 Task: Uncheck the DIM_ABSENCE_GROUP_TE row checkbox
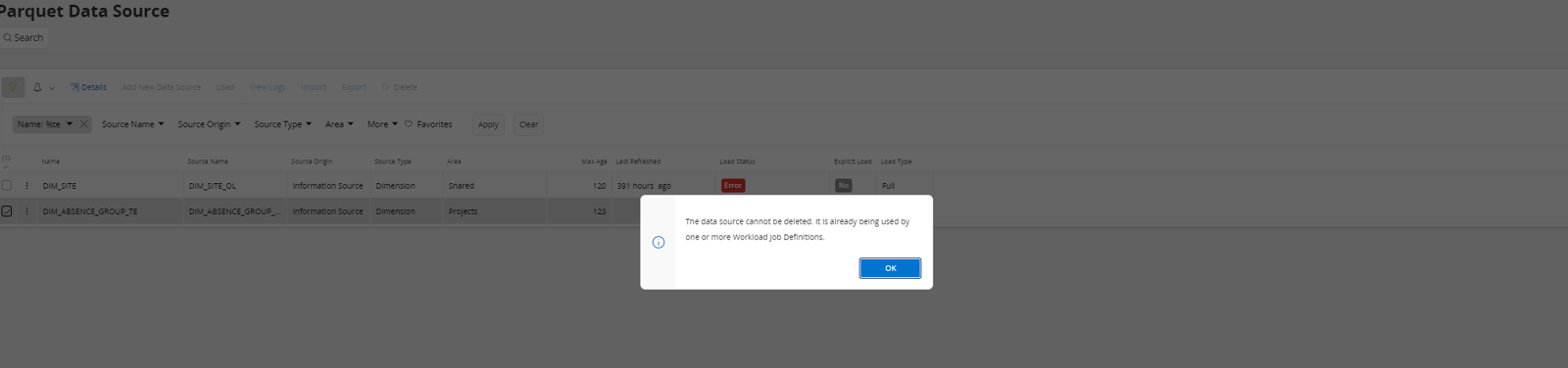click(7, 210)
